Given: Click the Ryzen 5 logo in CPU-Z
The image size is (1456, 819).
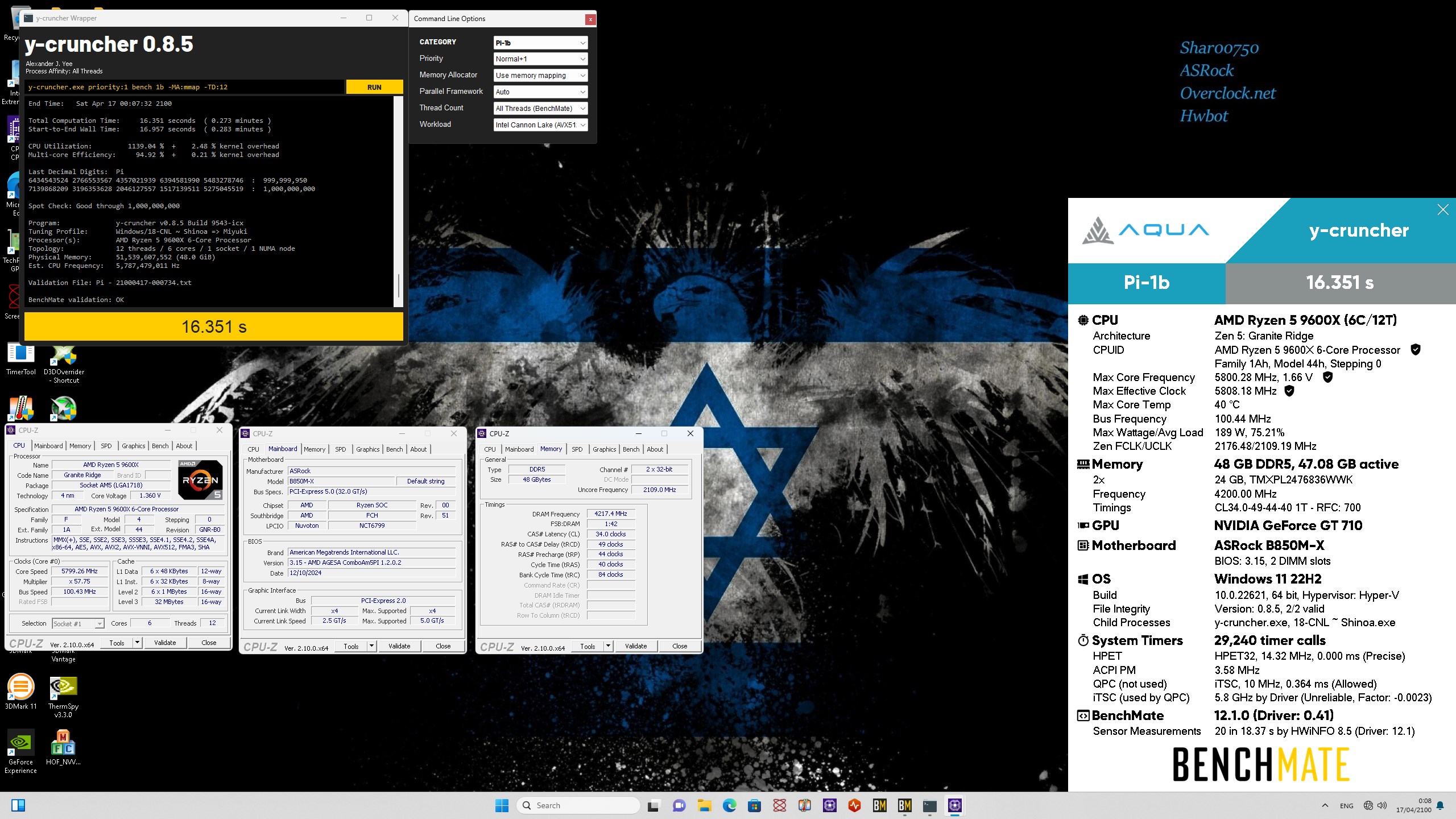Looking at the screenshot, I should 200,480.
